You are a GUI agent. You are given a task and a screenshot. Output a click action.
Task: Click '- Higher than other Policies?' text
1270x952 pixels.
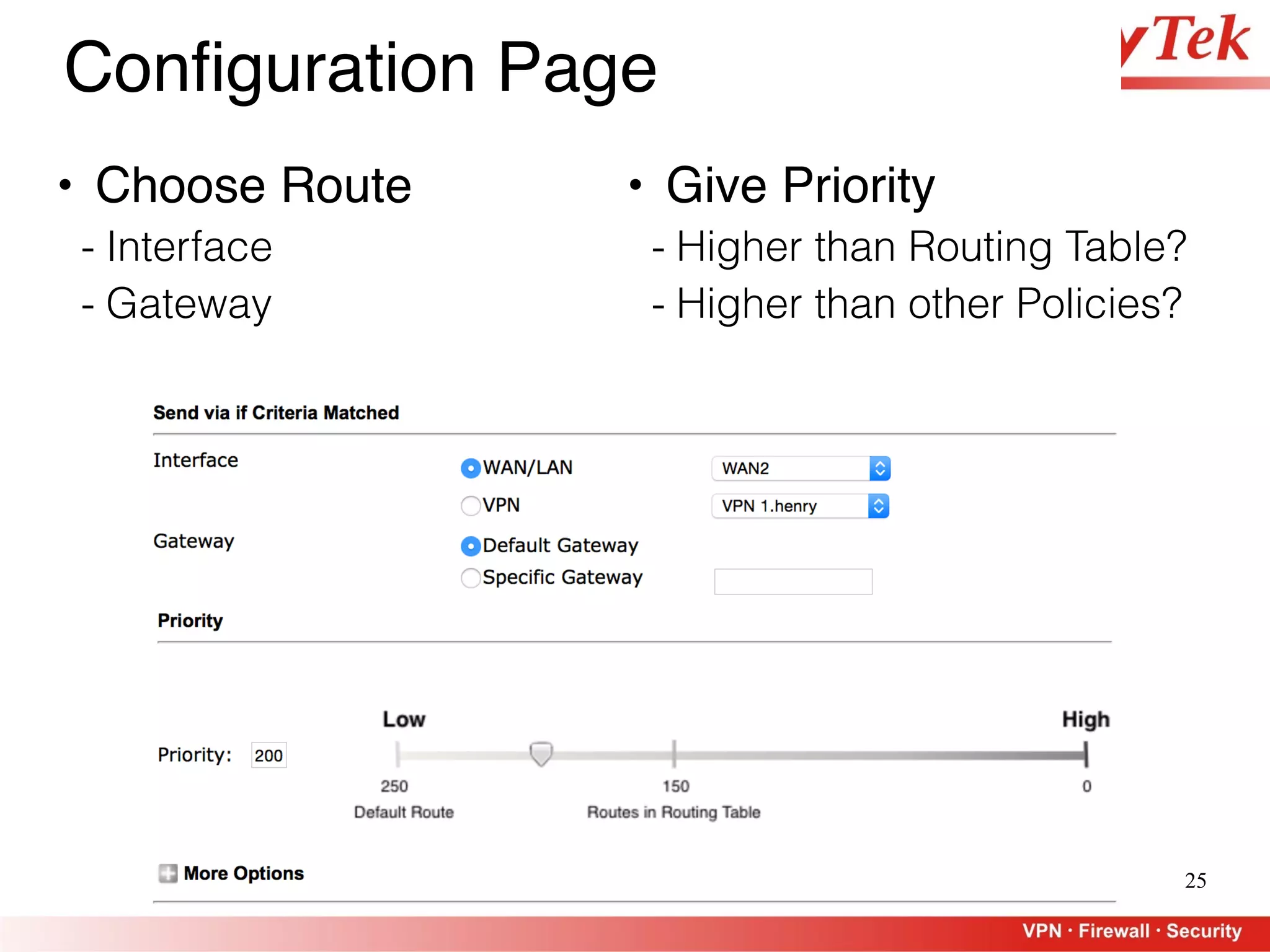pyautogui.click(x=917, y=304)
